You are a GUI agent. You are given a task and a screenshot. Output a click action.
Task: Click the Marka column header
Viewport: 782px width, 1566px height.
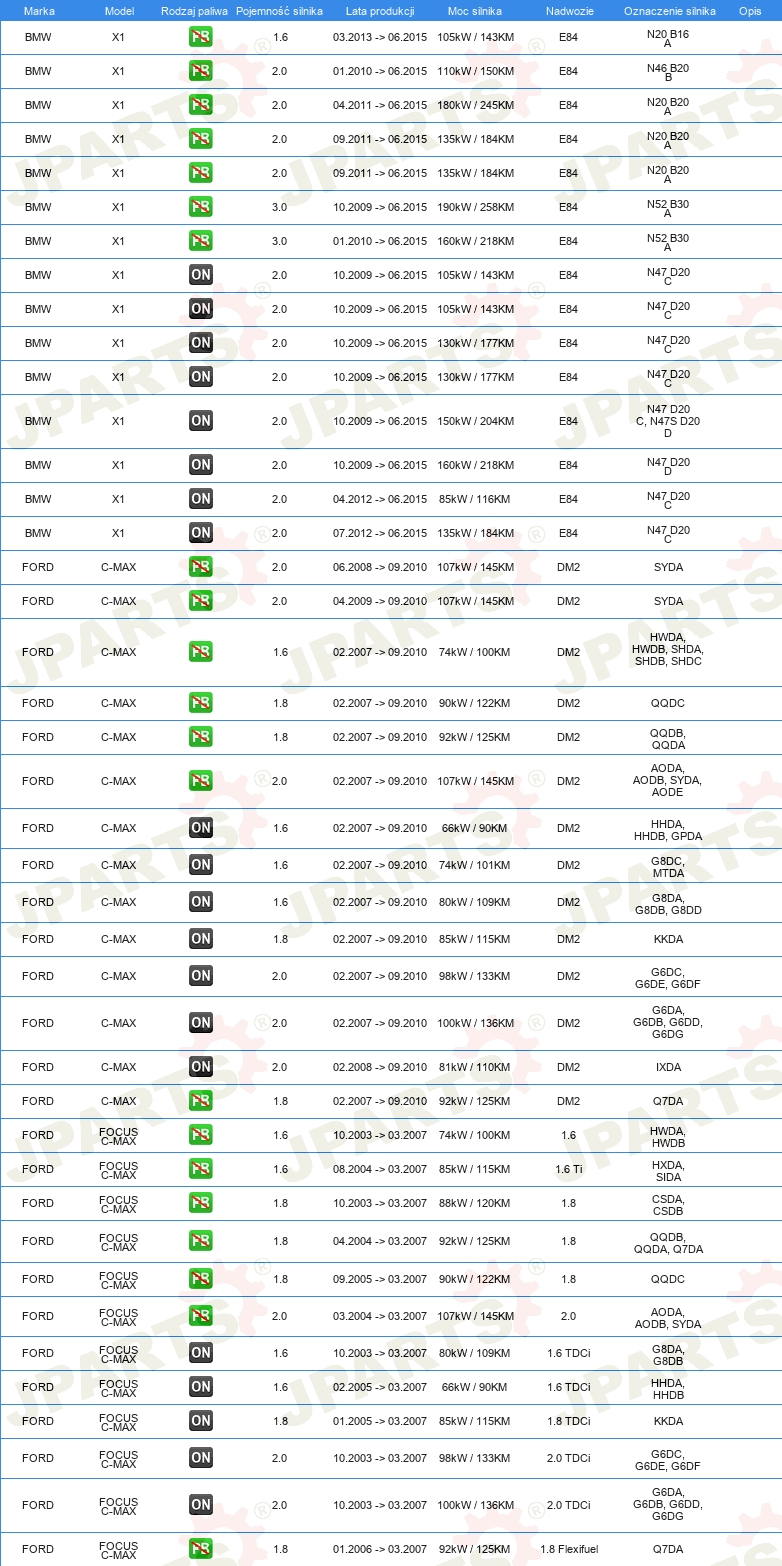pos(39,10)
